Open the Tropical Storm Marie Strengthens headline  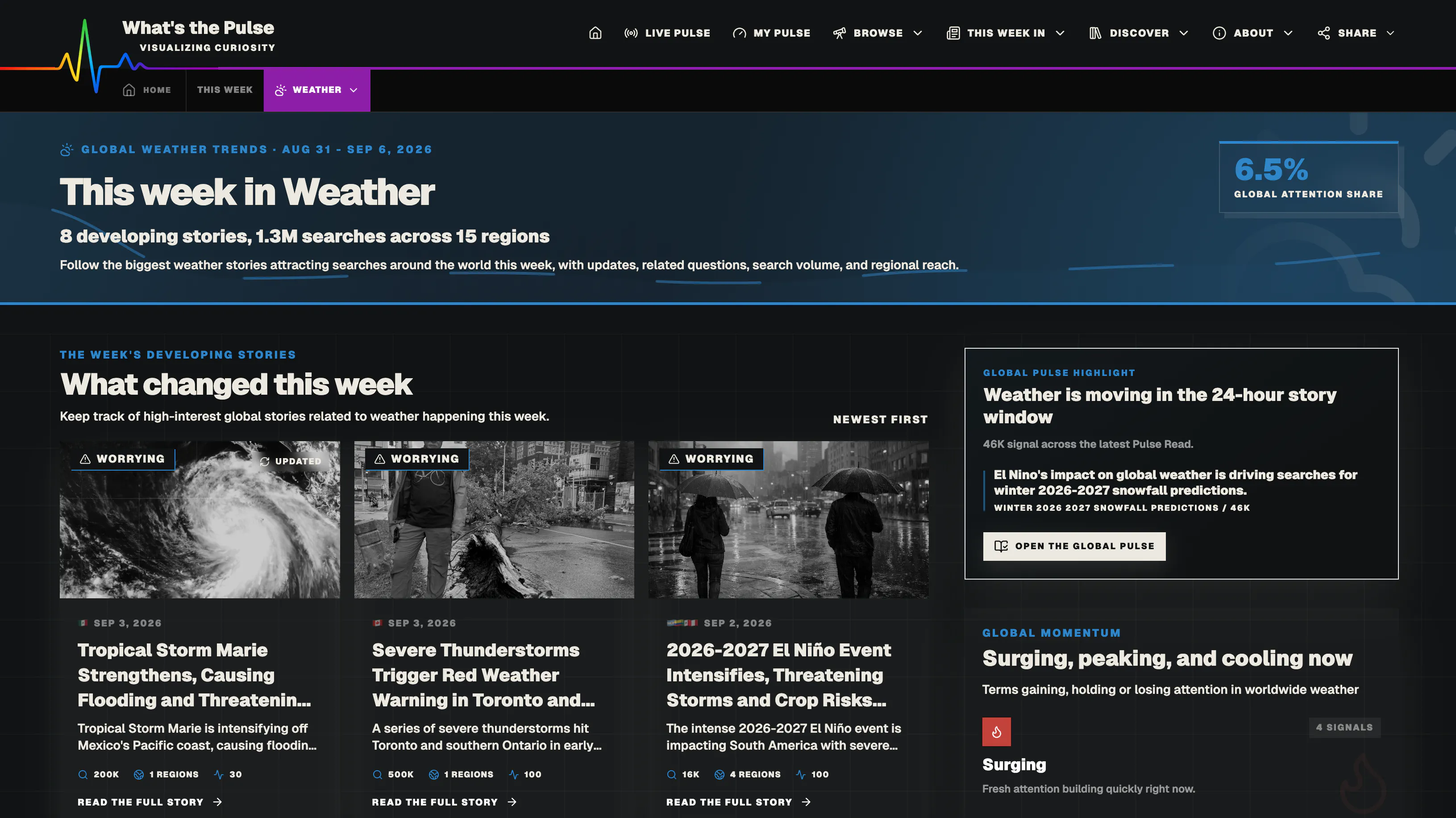coord(194,675)
